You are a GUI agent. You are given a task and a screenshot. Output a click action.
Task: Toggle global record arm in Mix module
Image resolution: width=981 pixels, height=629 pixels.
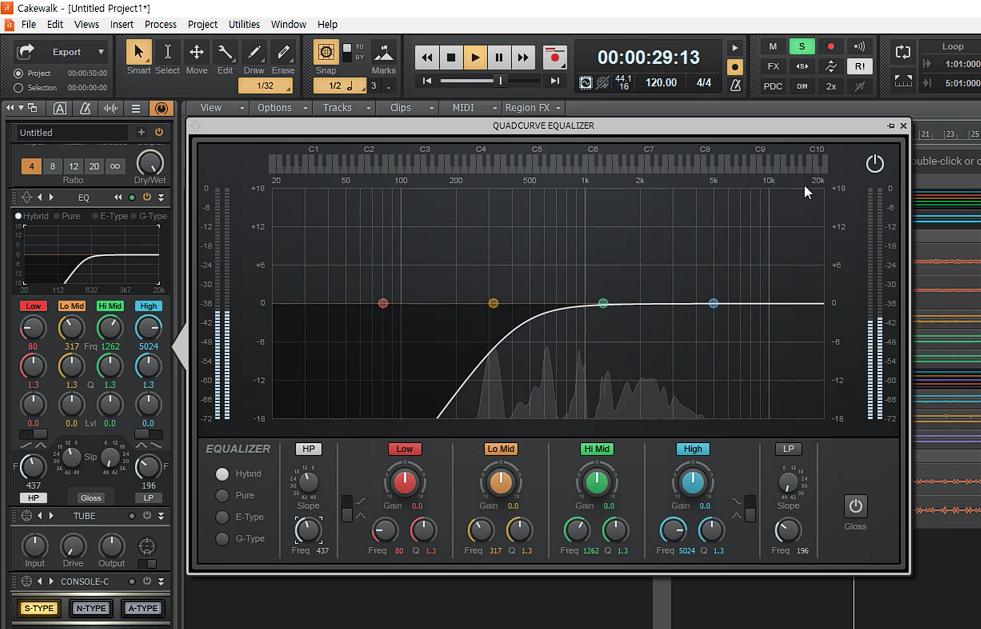[830, 47]
